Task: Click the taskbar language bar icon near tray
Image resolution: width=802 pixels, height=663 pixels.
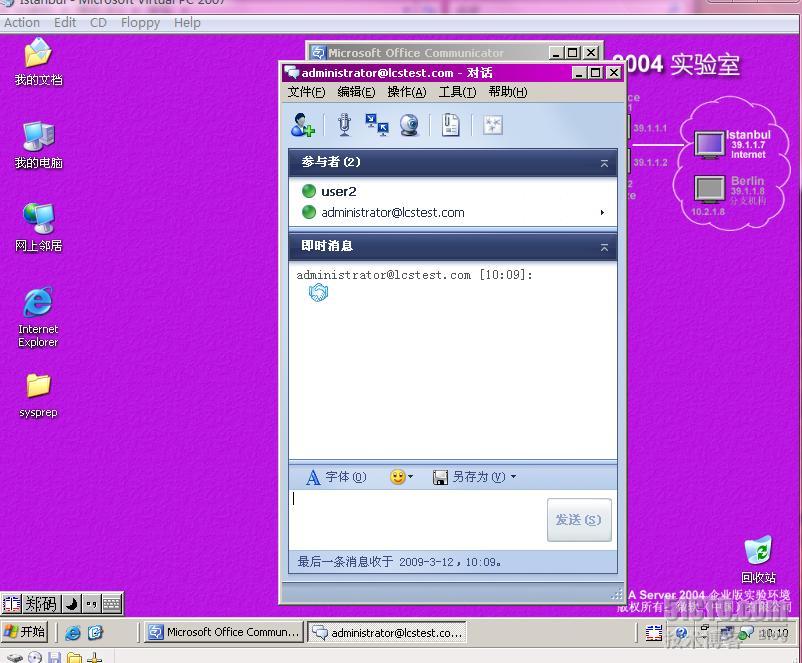Action: [654, 633]
